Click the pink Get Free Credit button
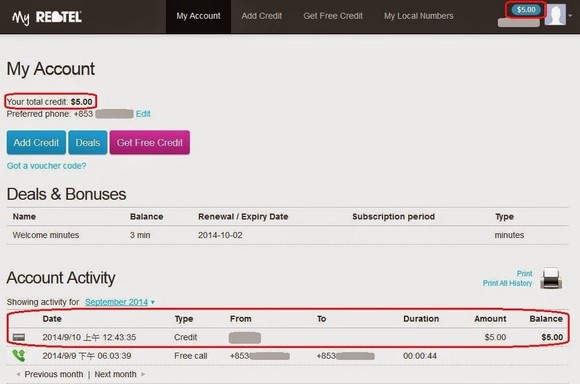Image resolution: width=580 pixels, height=384 pixels. [x=150, y=142]
